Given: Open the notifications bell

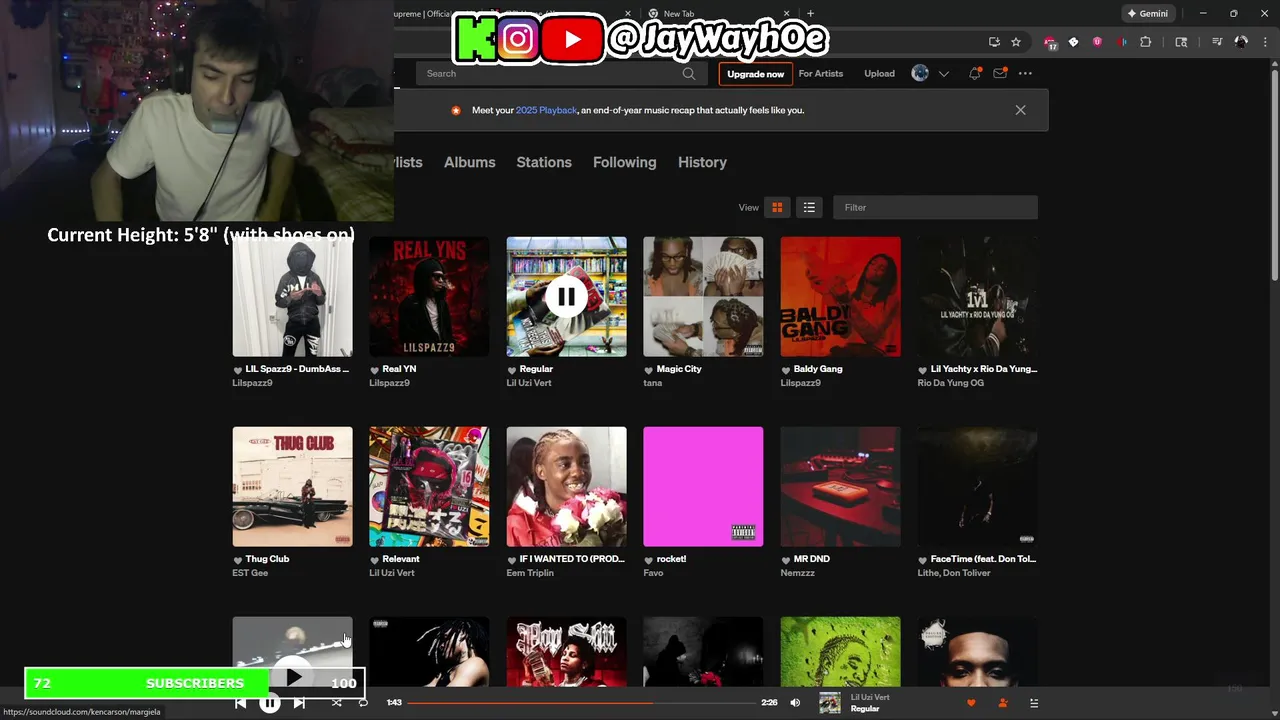Looking at the screenshot, I should 974,73.
